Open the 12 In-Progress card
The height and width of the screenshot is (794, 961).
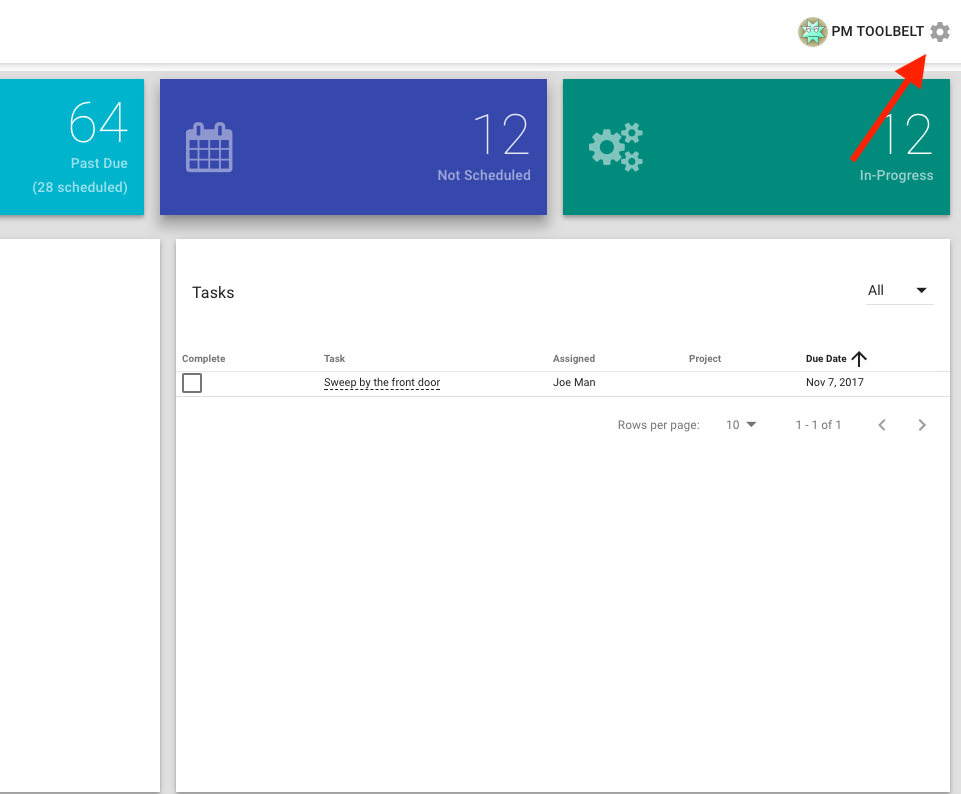point(756,147)
